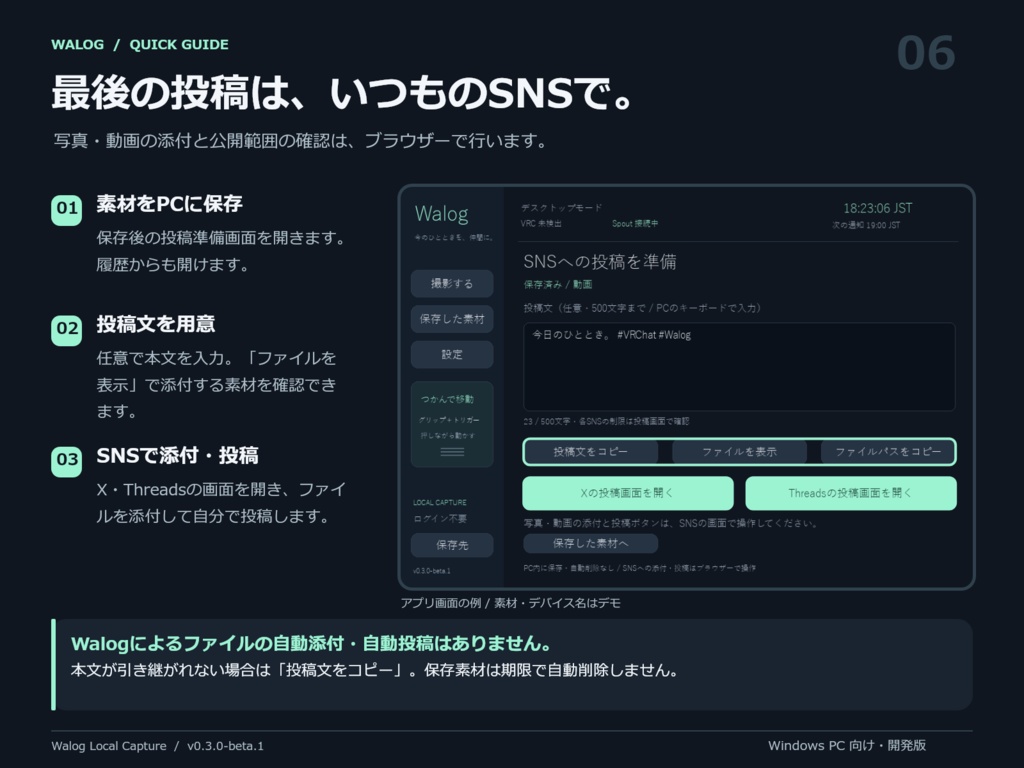Click the つかんで移動 grab handle panel

click(x=452, y=424)
